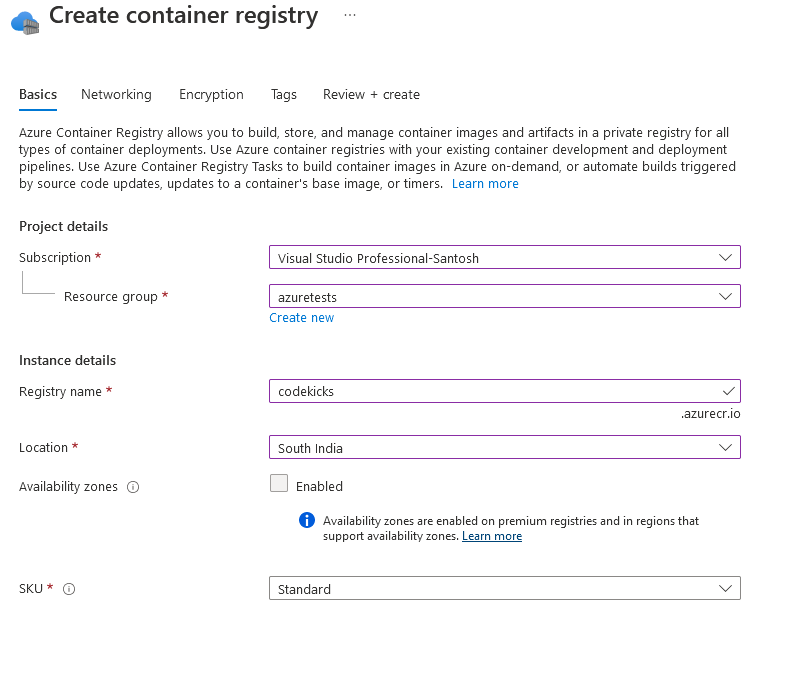Click Create new resource group link
The width and height of the screenshot is (797, 693).
[301, 318]
